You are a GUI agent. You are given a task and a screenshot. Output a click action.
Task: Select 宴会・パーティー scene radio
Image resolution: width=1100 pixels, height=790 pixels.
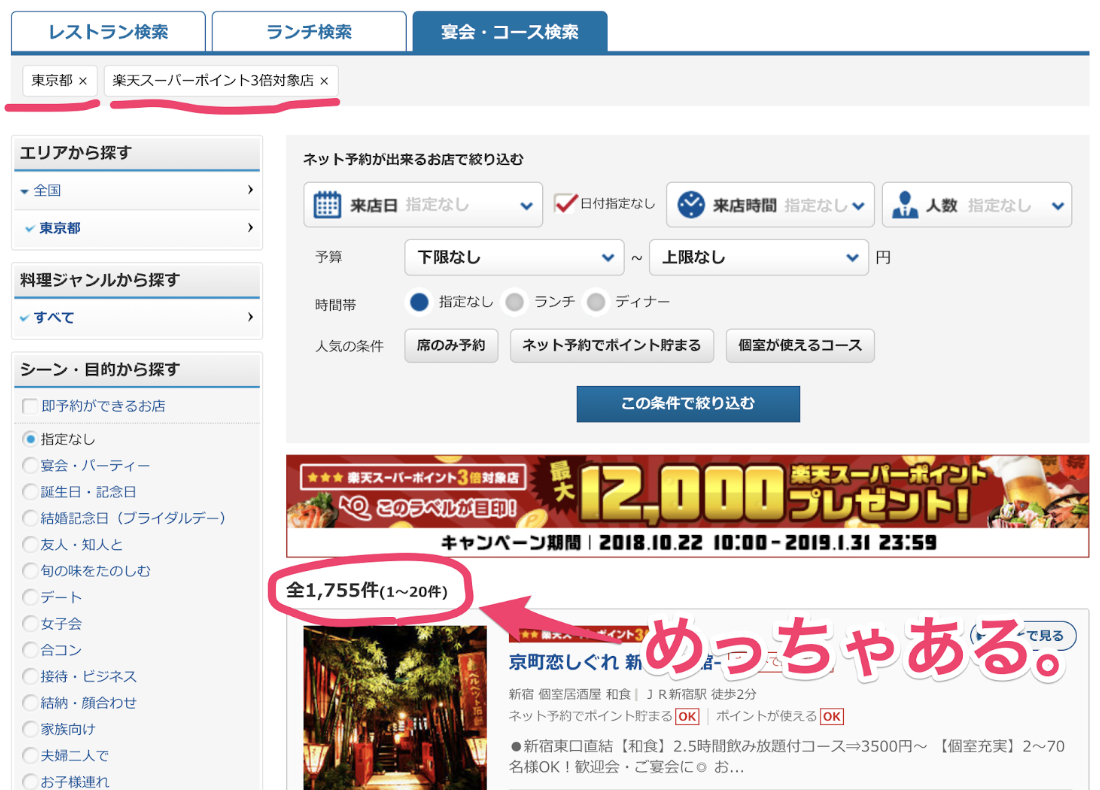(29, 465)
